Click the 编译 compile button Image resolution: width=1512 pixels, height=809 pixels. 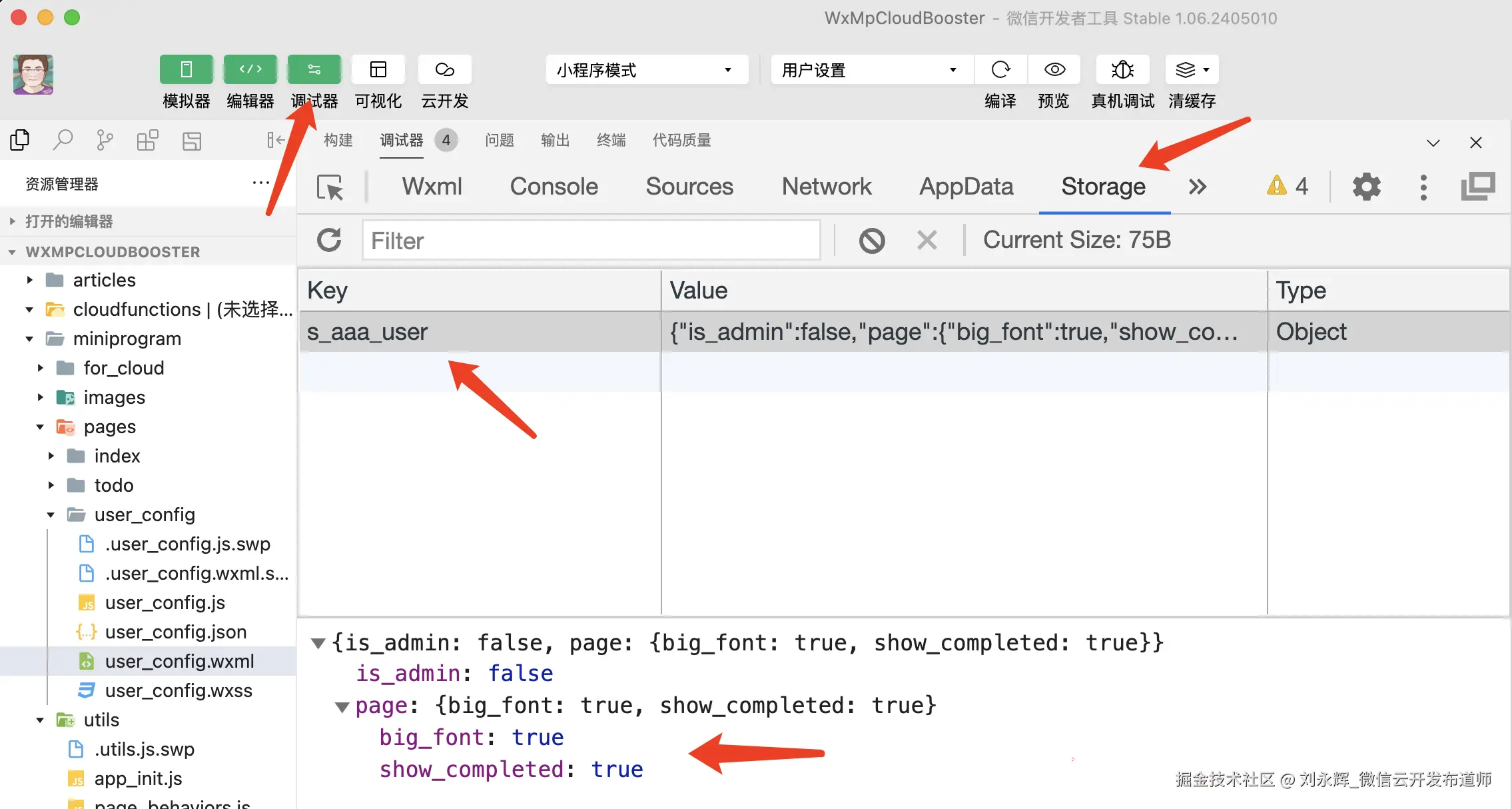tap(1000, 70)
